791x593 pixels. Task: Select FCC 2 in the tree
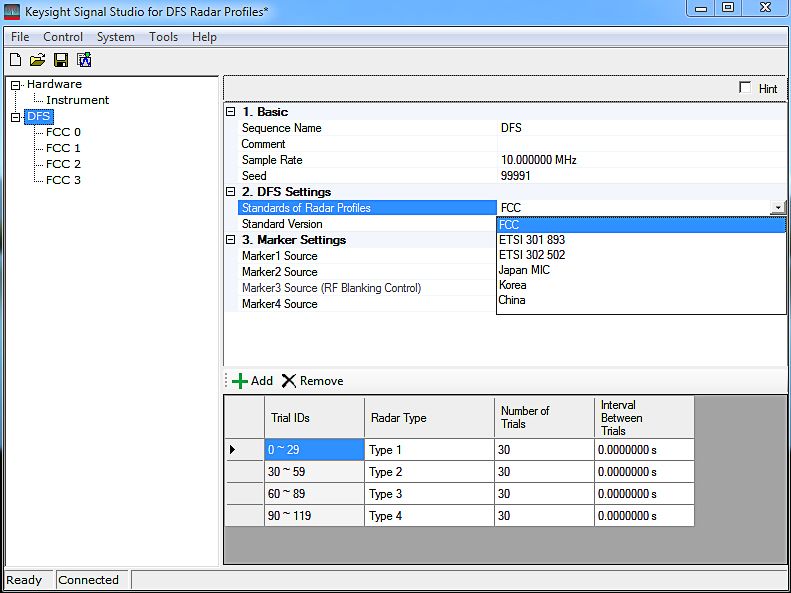tap(63, 164)
